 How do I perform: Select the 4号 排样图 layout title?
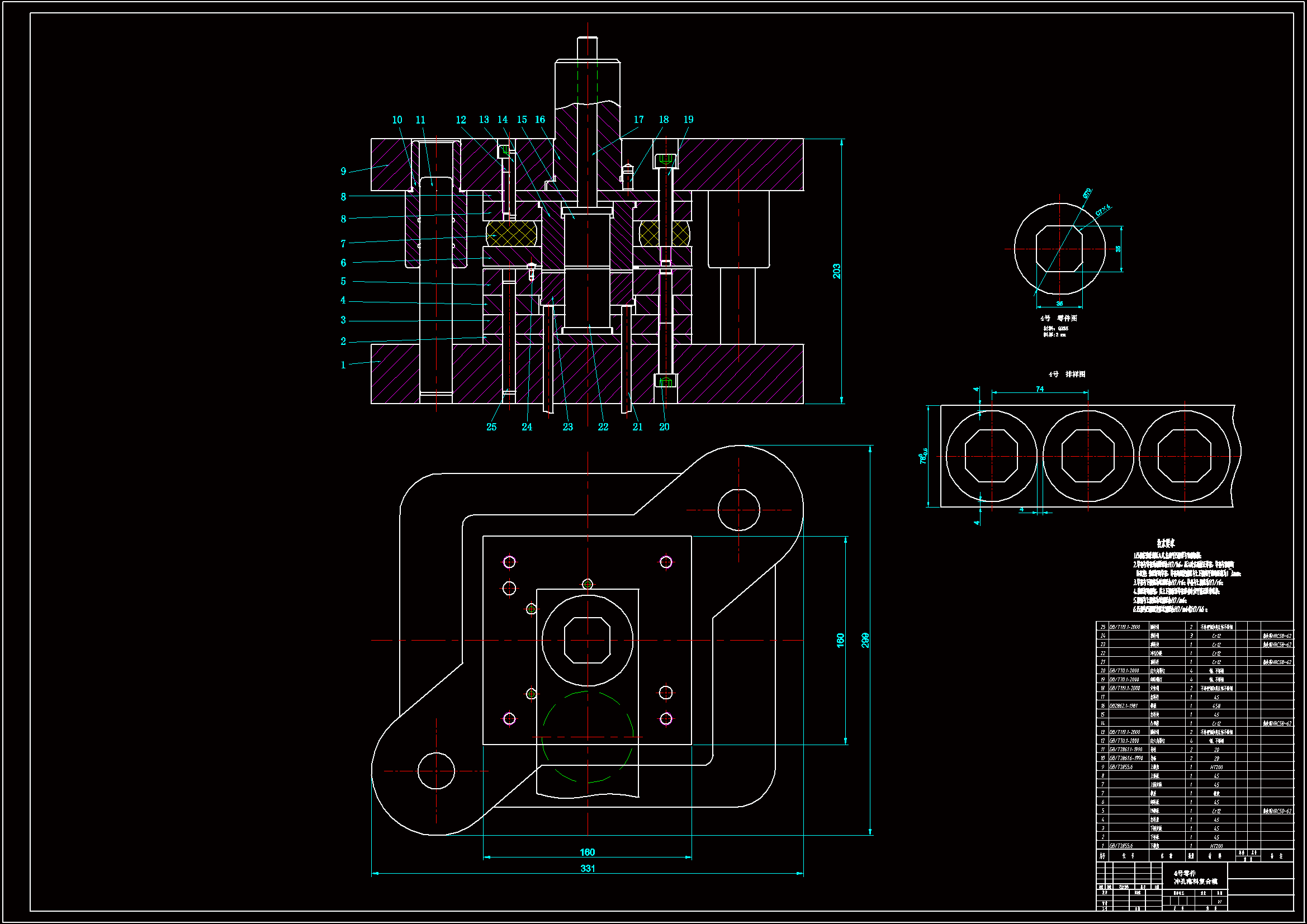(x=1067, y=374)
